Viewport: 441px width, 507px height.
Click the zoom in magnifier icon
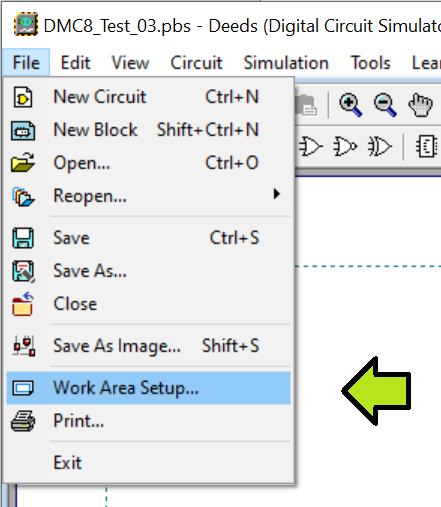point(350,105)
